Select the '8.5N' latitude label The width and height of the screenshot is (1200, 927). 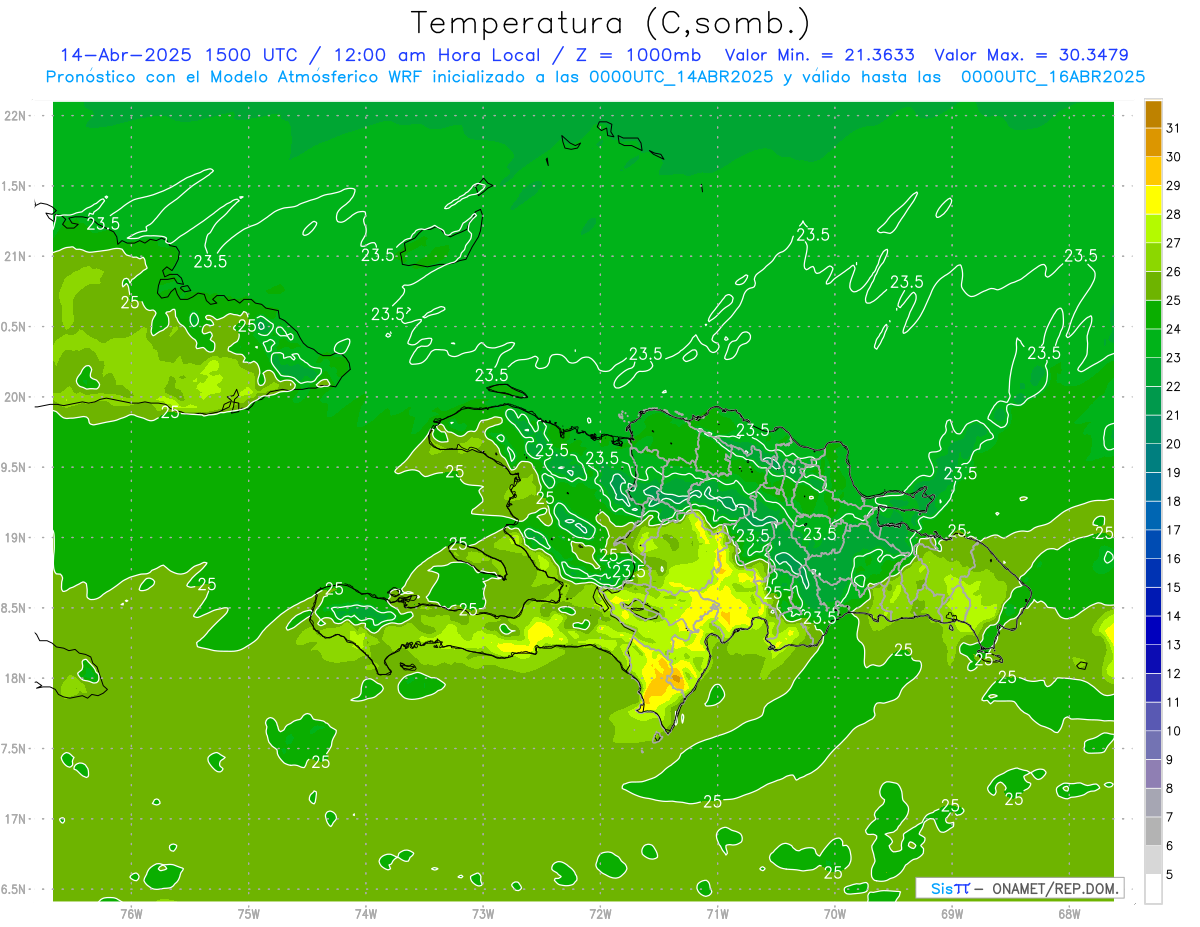[16, 608]
